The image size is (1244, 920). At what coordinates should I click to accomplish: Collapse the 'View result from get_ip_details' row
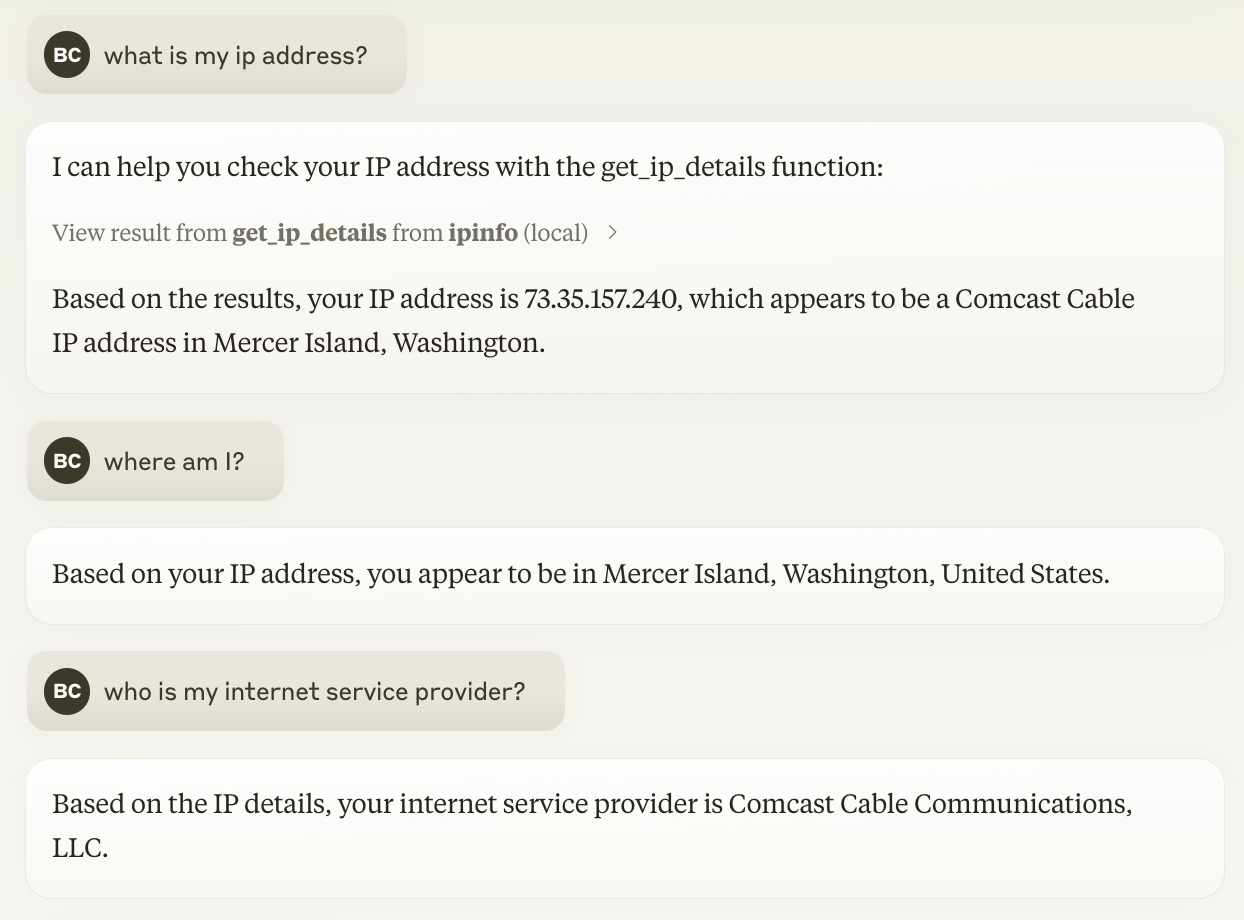(x=330, y=232)
